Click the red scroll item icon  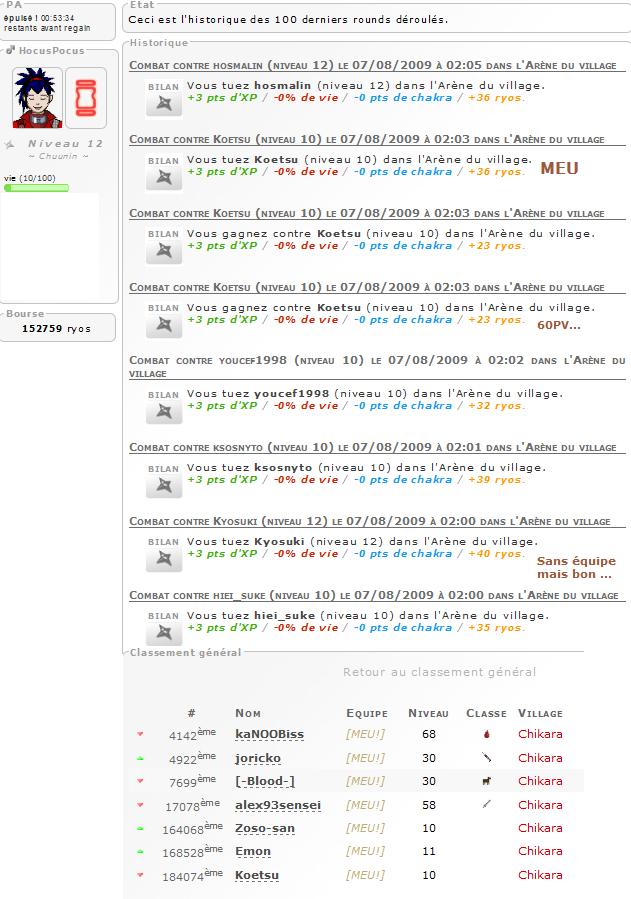tap(86, 97)
